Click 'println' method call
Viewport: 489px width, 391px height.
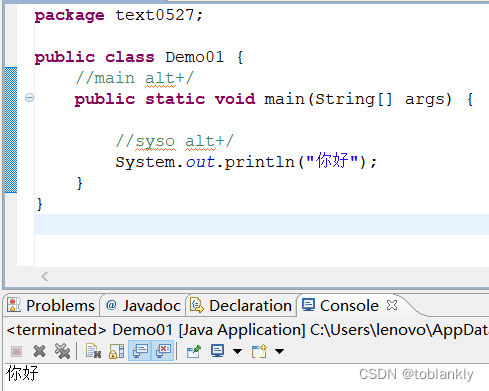coord(259,162)
